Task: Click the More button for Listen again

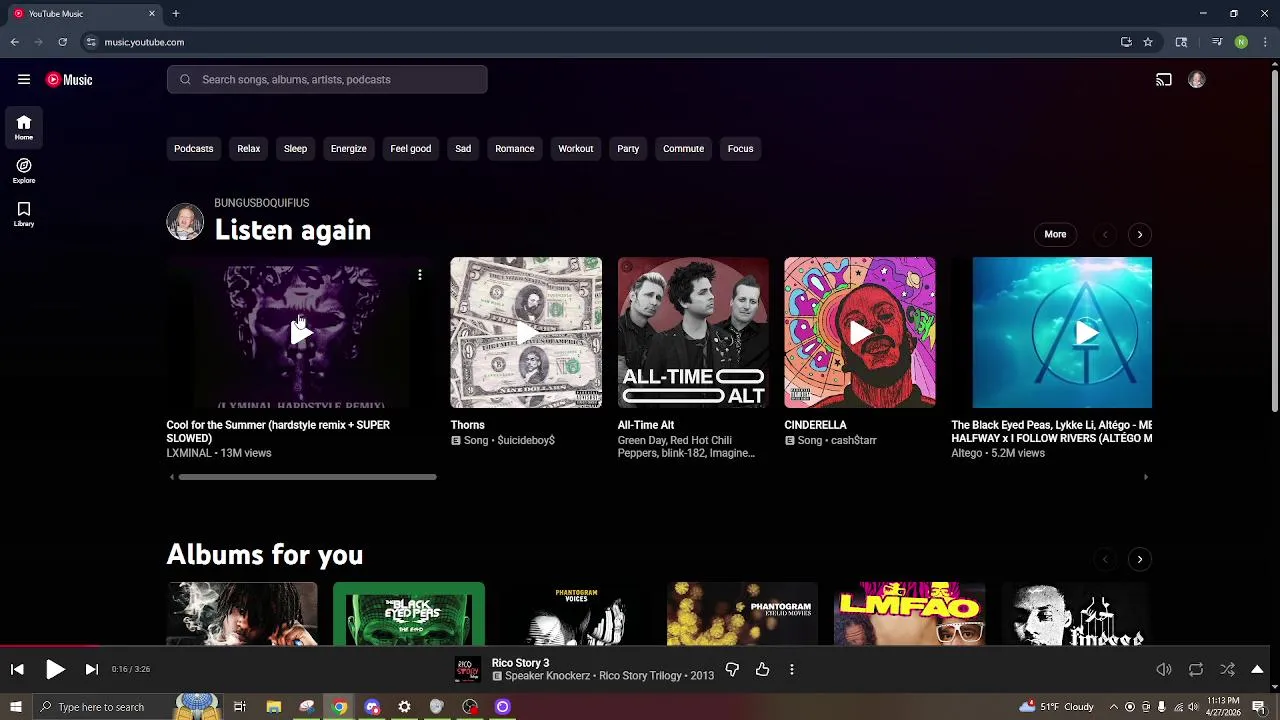Action: coord(1055,234)
